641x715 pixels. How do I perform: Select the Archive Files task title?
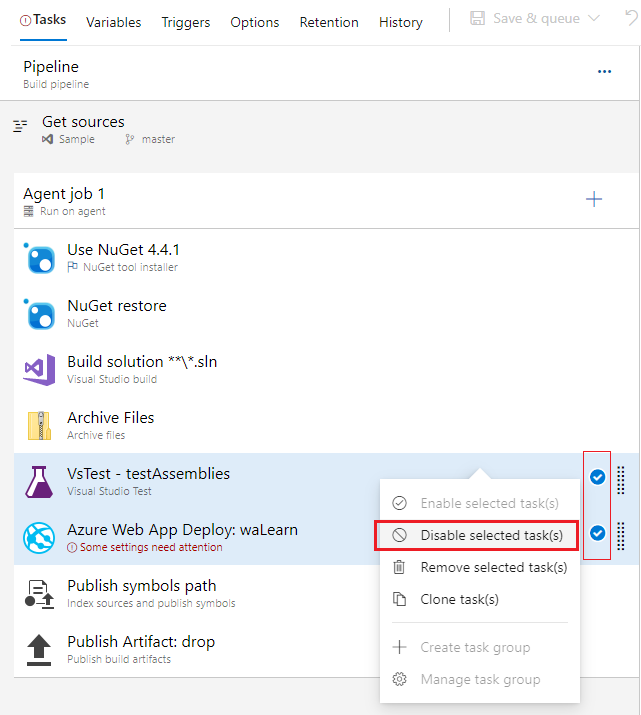[x=111, y=418]
